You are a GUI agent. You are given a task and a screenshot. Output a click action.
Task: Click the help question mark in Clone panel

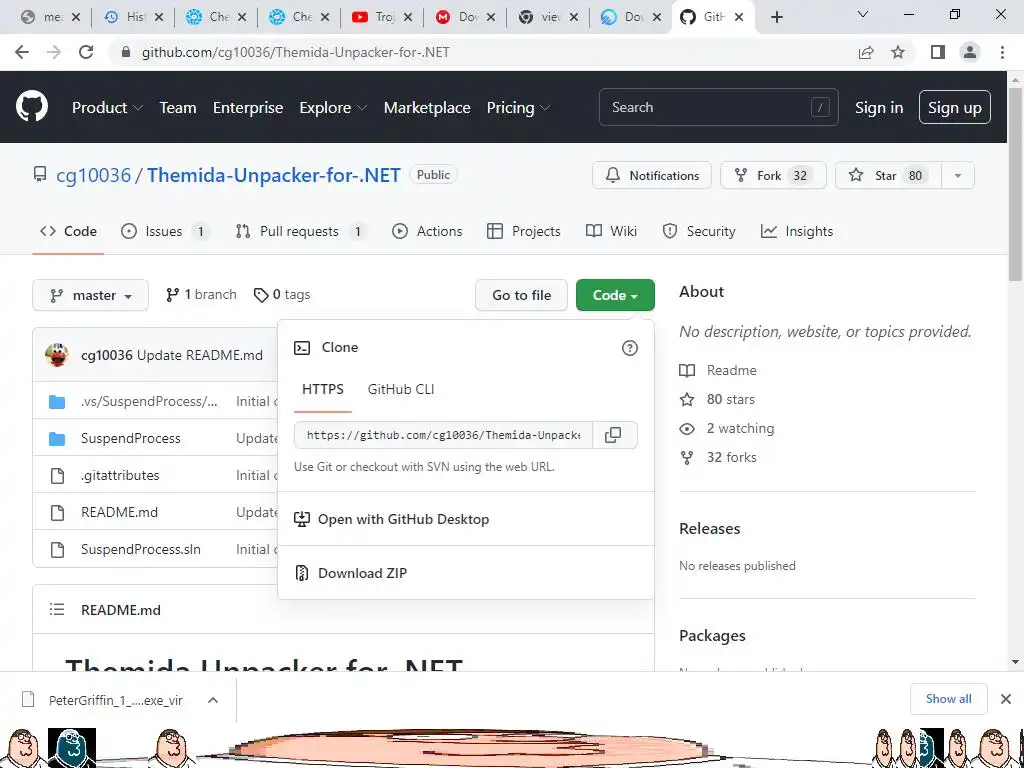630,348
